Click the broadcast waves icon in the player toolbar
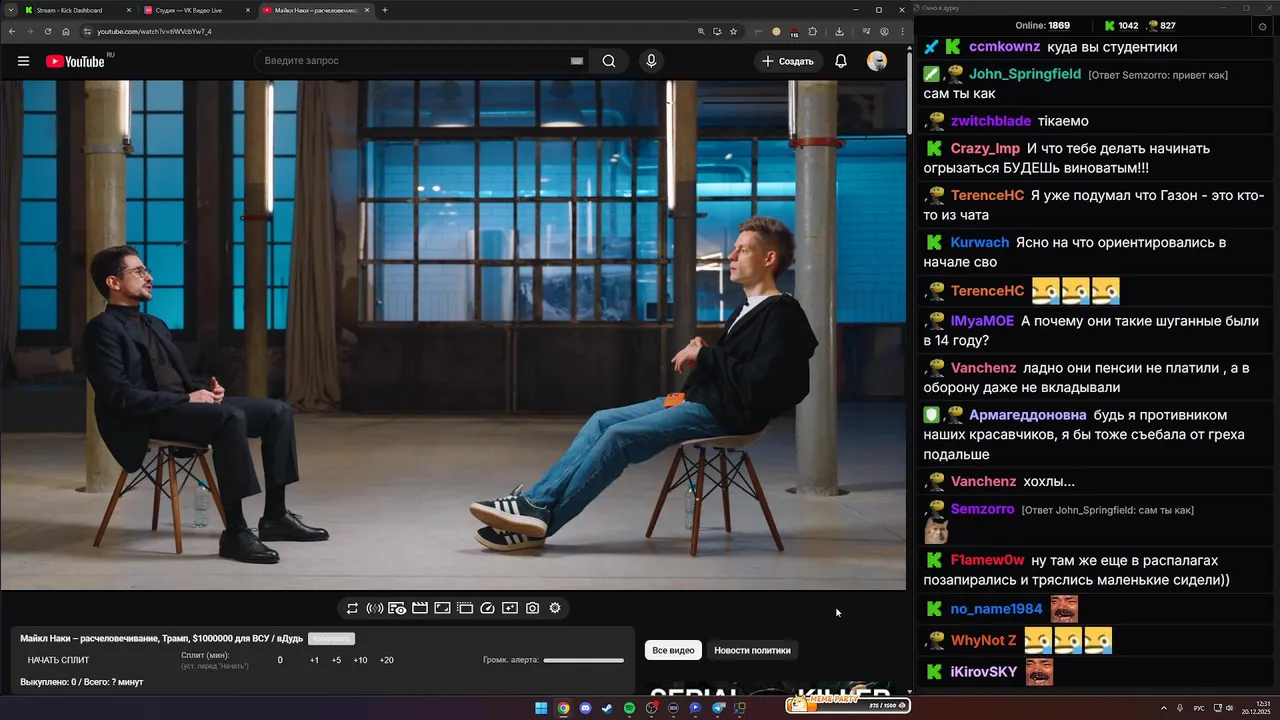1280x720 pixels. pyautogui.click(x=375, y=608)
